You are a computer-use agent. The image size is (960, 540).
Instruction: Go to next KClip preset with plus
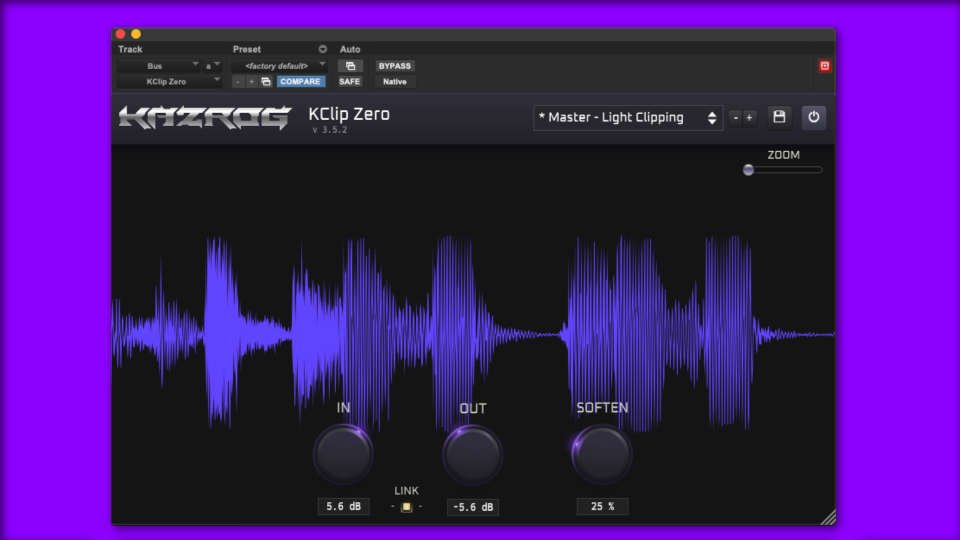(x=749, y=118)
